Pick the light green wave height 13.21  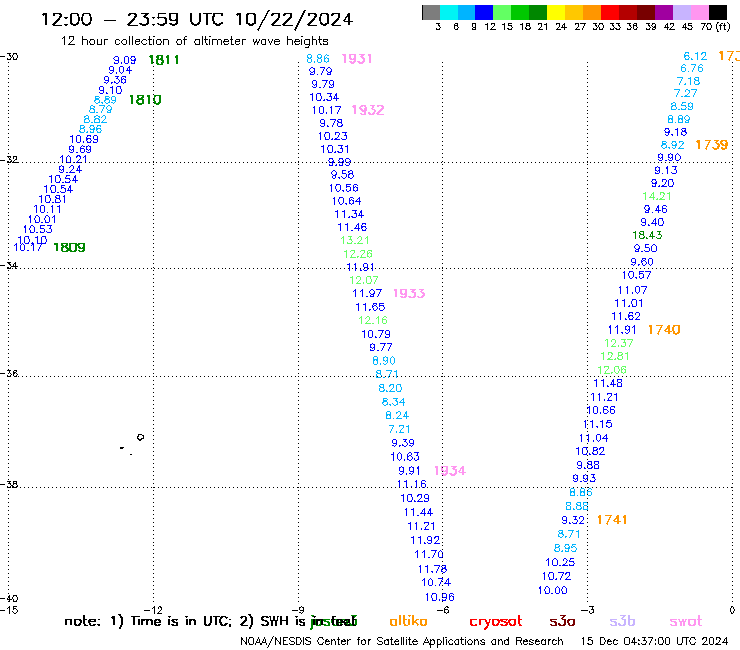[x=355, y=240]
